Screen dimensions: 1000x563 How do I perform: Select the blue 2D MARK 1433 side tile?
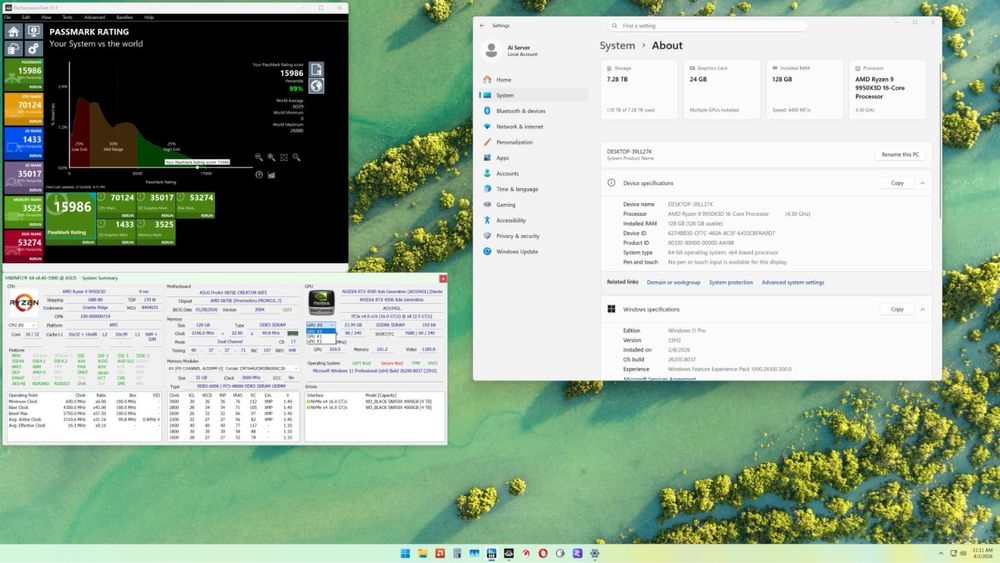coord(24,143)
